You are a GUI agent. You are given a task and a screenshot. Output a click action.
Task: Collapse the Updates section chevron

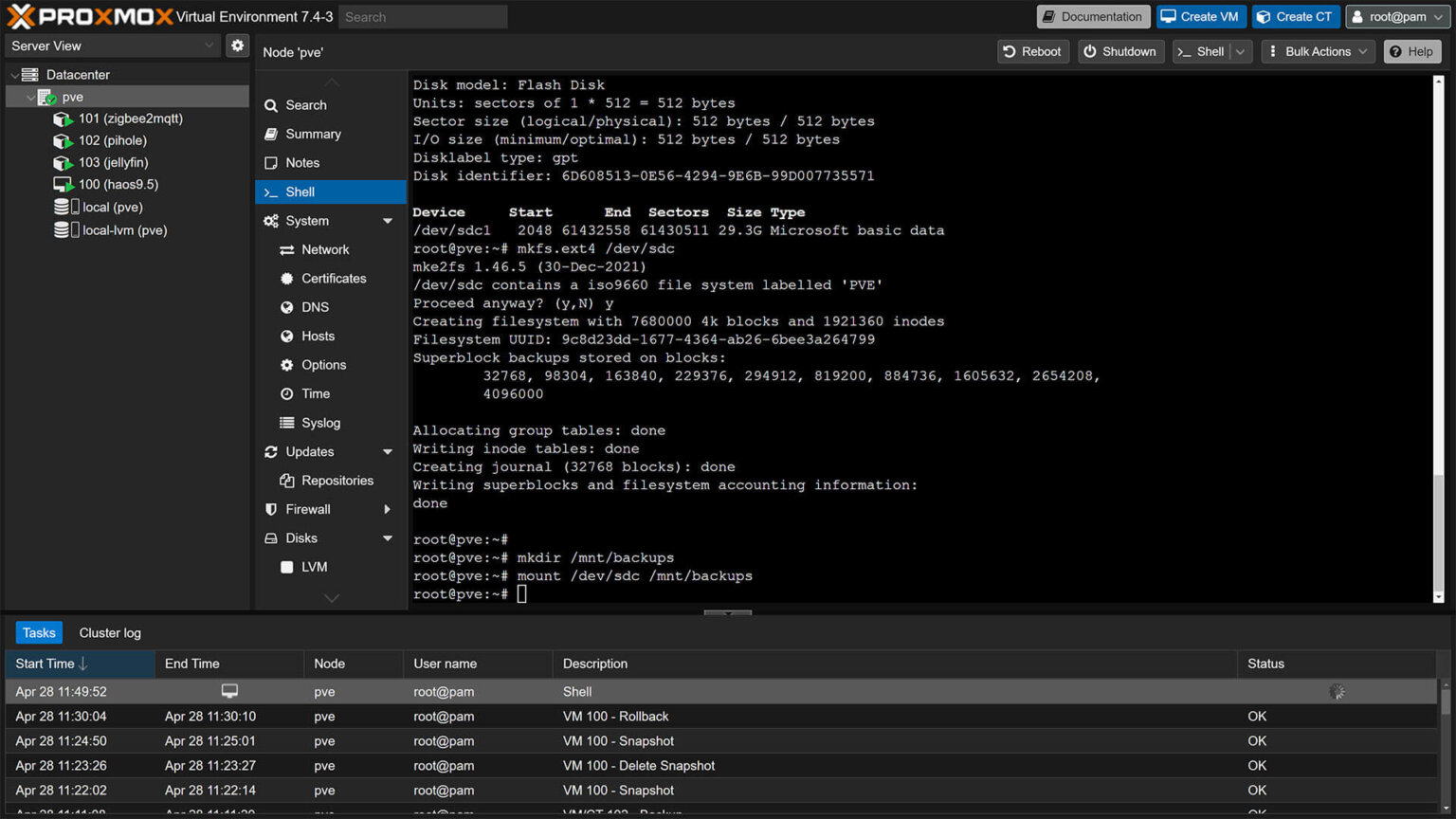tap(388, 451)
